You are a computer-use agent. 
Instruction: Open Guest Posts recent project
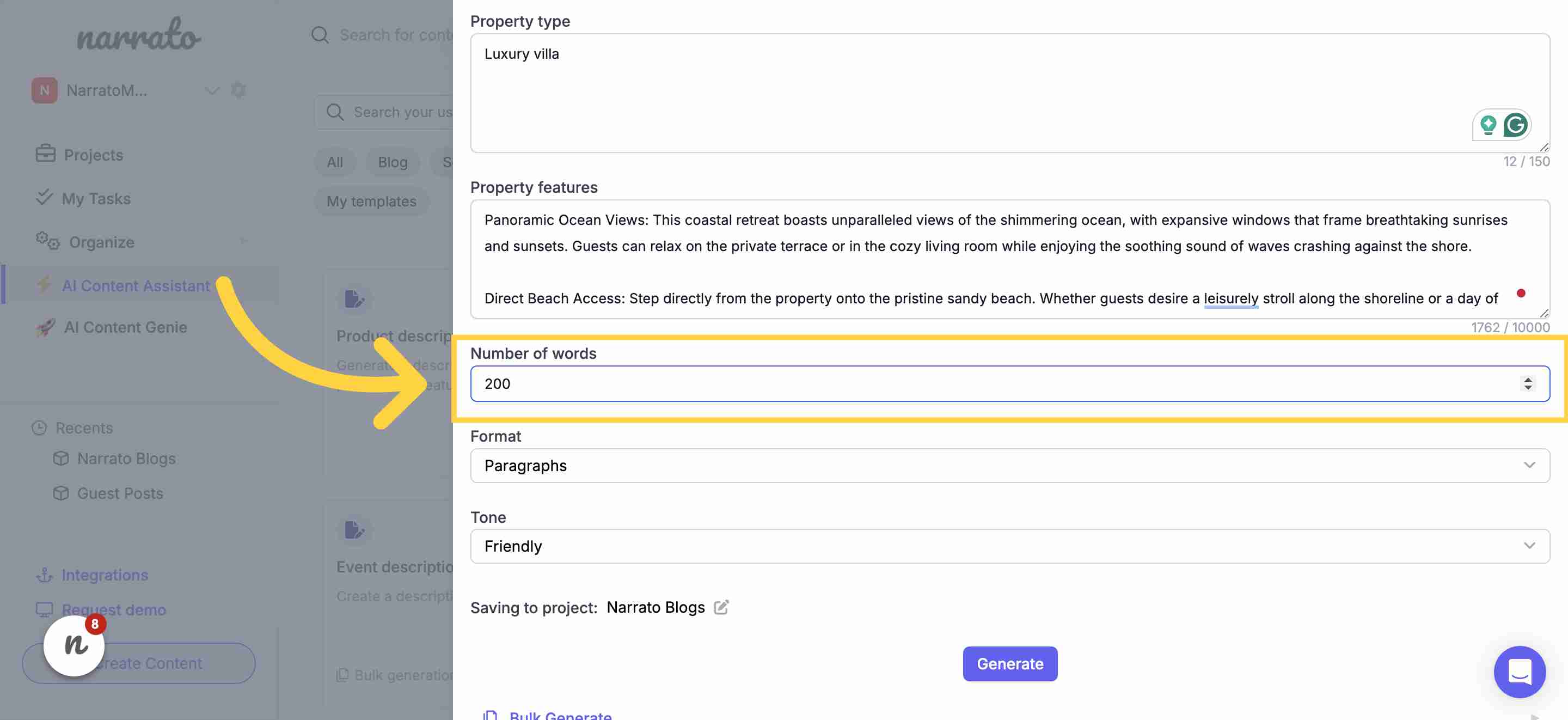coord(120,493)
